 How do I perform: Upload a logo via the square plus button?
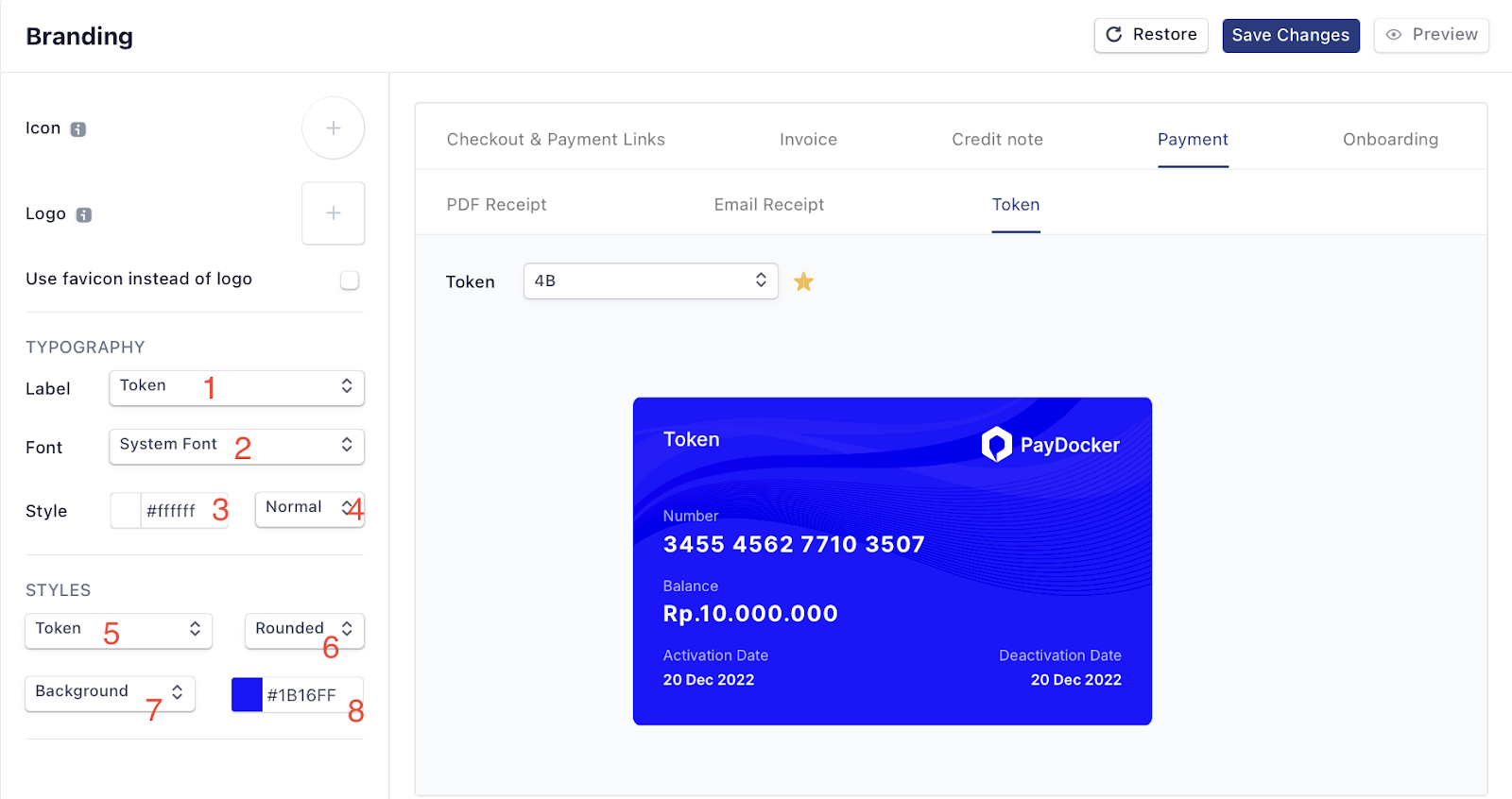click(x=333, y=213)
